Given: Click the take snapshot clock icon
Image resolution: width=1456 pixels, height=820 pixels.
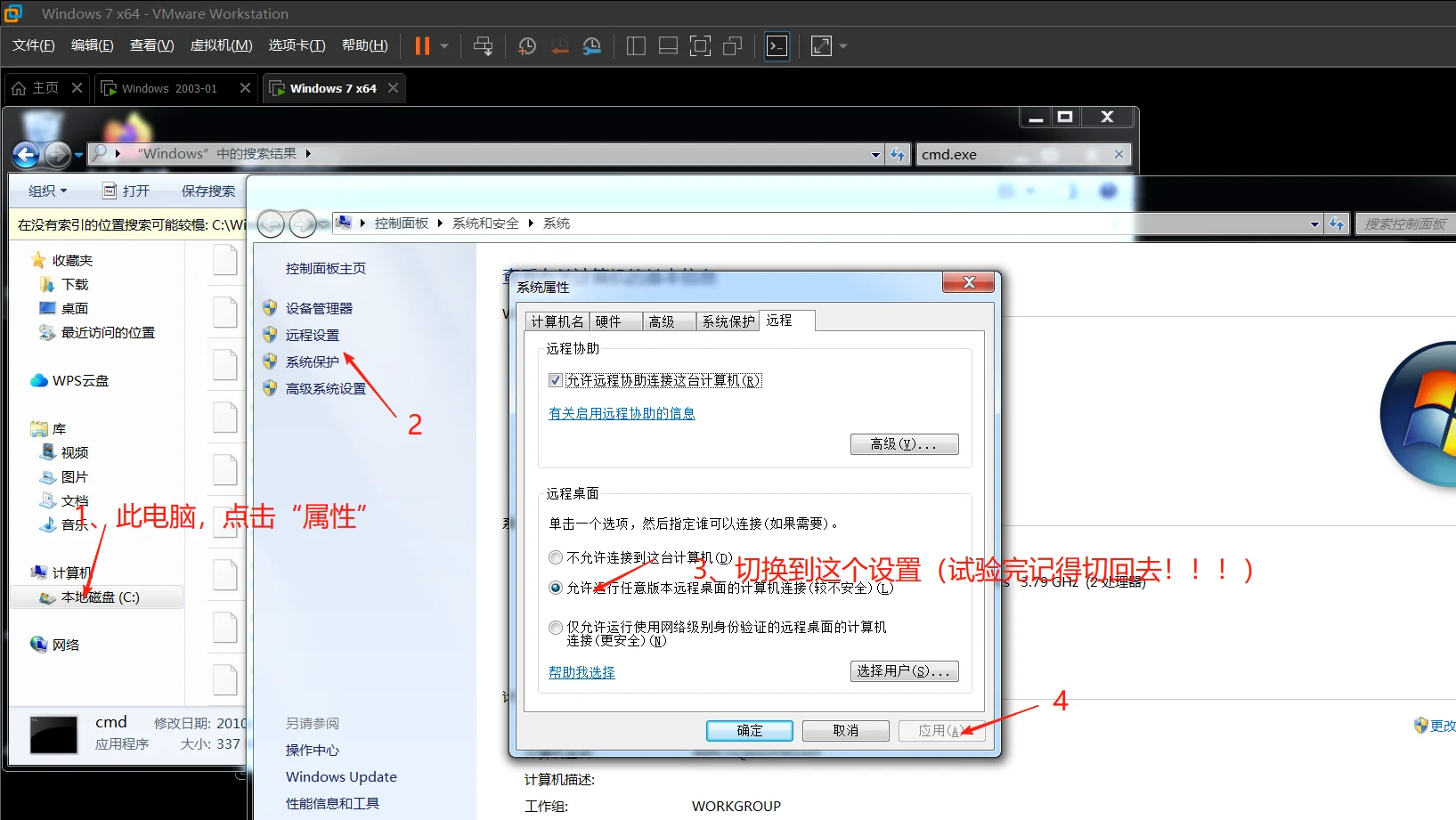Looking at the screenshot, I should [527, 46].
